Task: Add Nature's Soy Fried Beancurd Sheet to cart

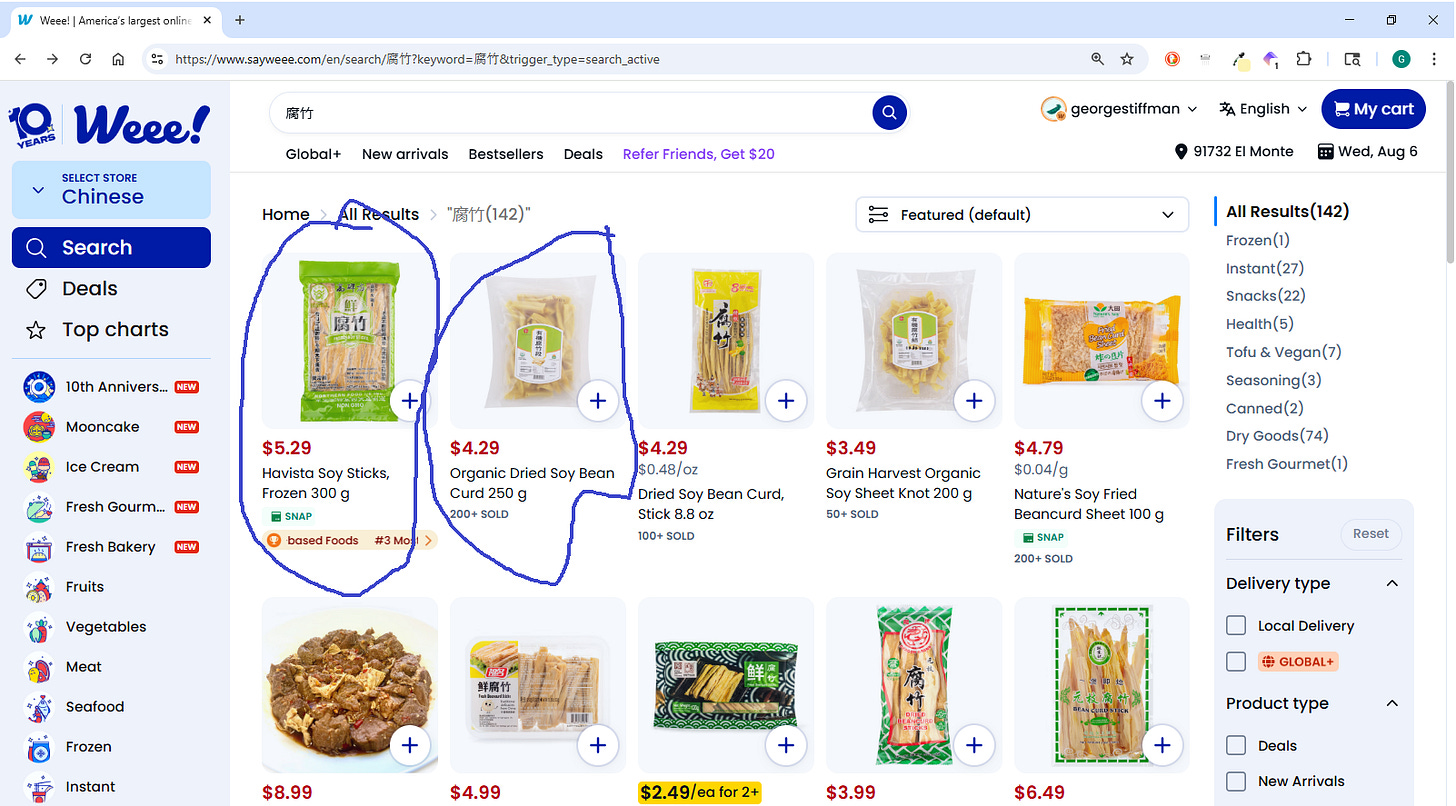Action: click(1162, 401)
